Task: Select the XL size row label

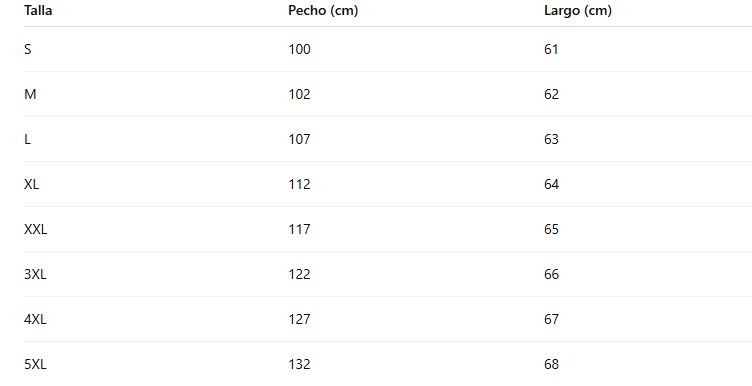Action: 32,185
